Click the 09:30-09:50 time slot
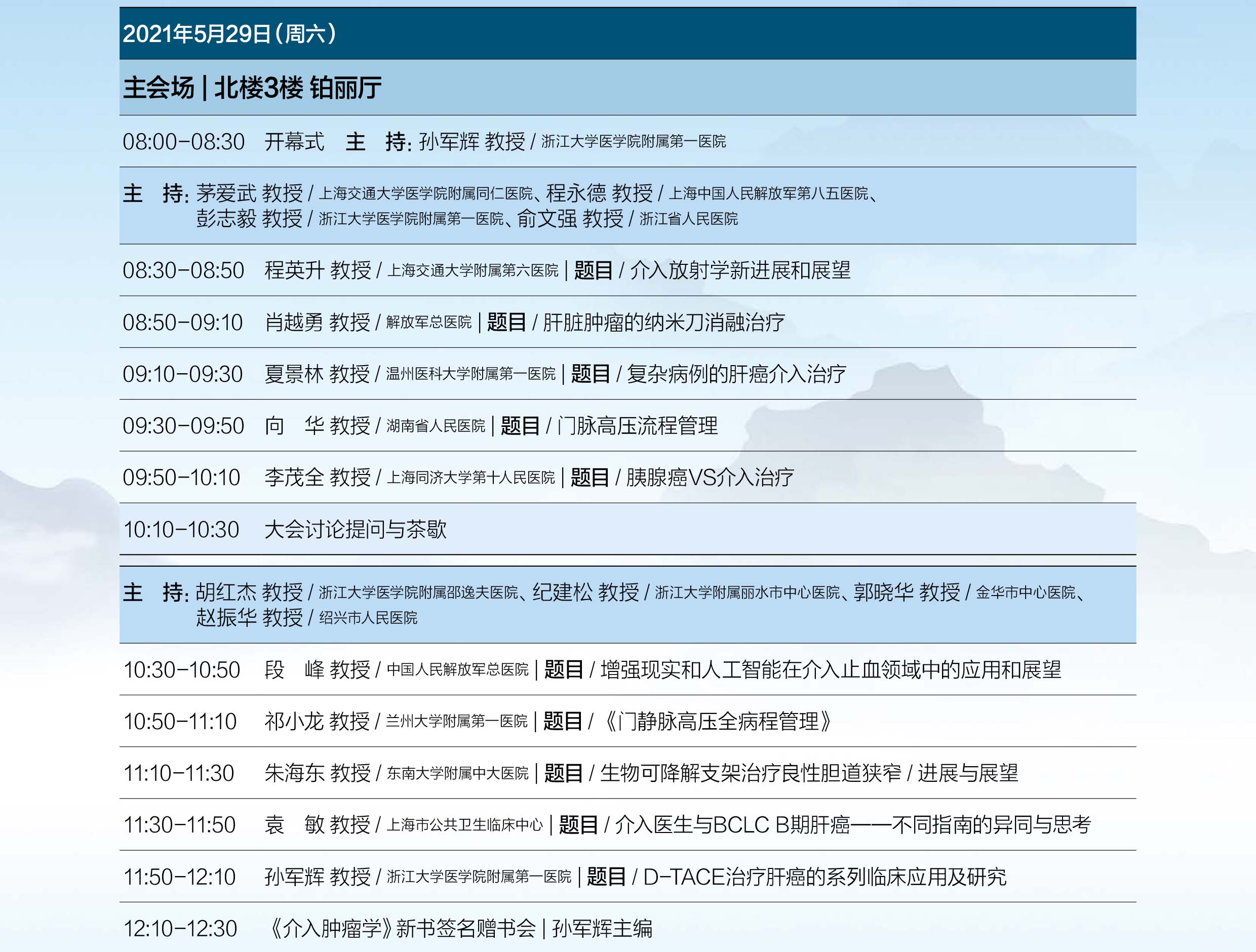The width and height of the screenshot is (1256, 952). tap(183, 426)
